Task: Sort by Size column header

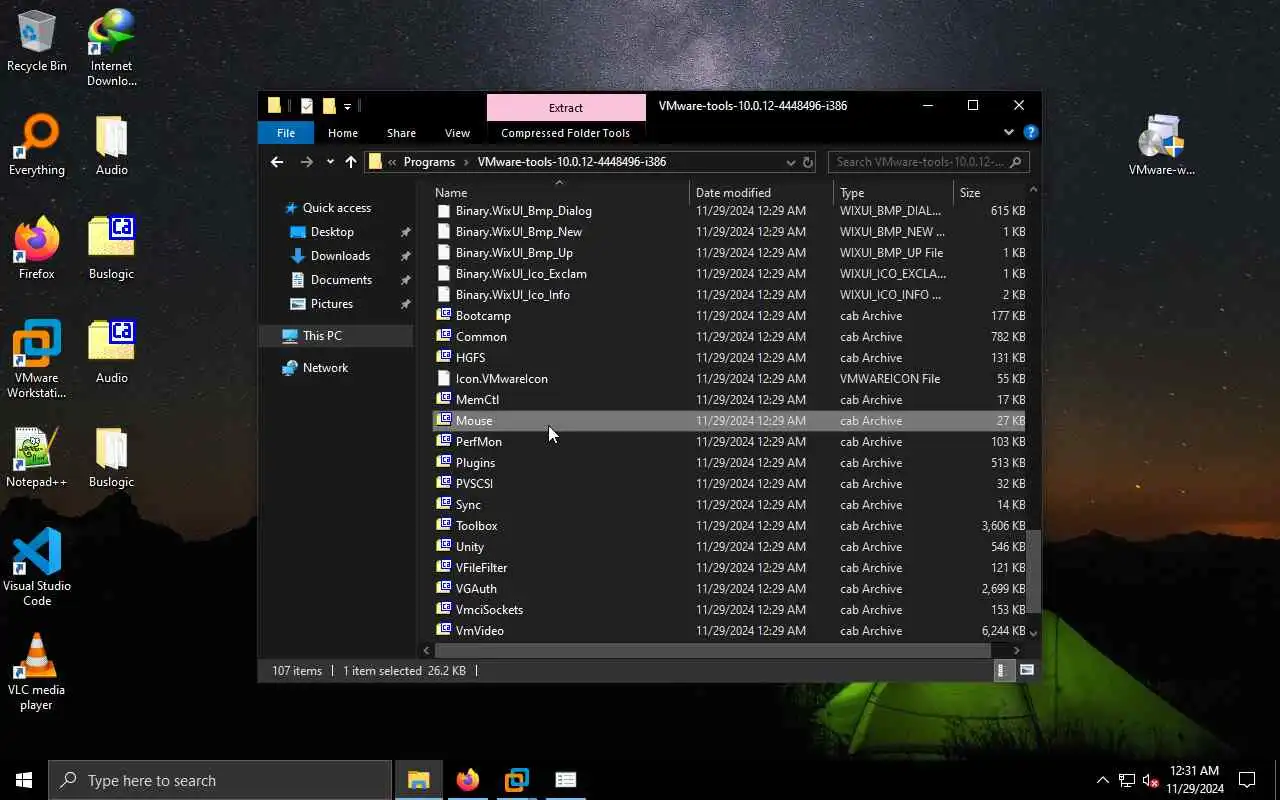Action: pyautogui.click(x=989, y=192)
